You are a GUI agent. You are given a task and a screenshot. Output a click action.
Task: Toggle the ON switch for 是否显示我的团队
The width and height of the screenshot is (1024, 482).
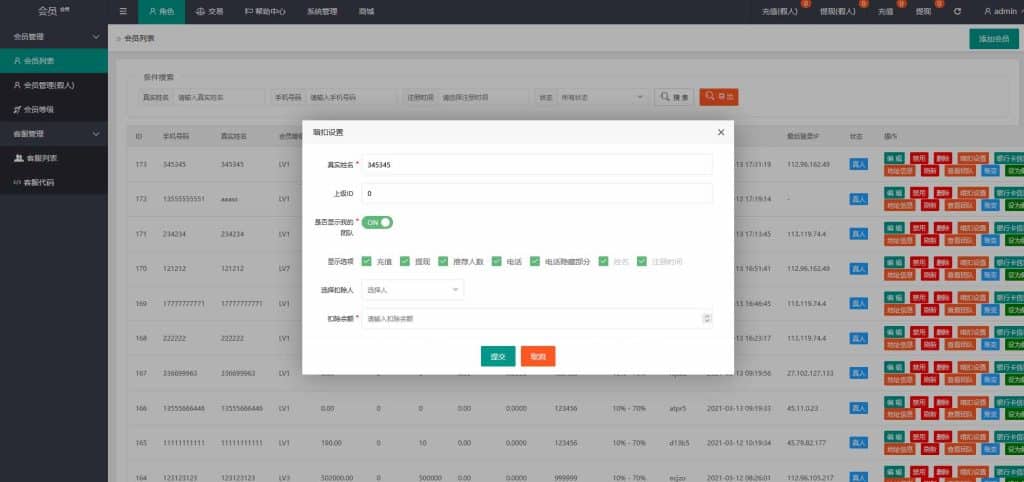click(377, 222)
